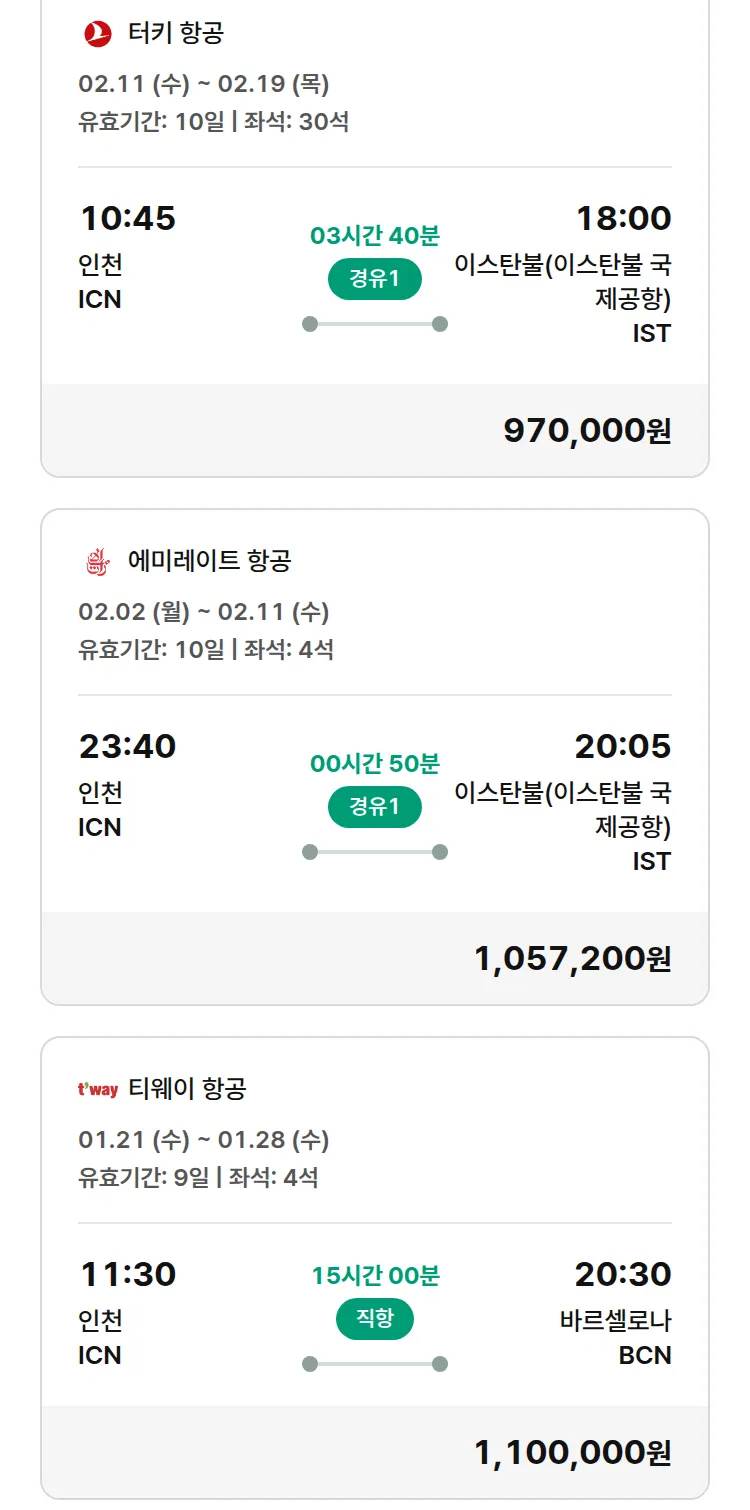Click the 18:00 Istanbul arrival time
This screenshot has height=1510, width=750.
coord(623,218)
